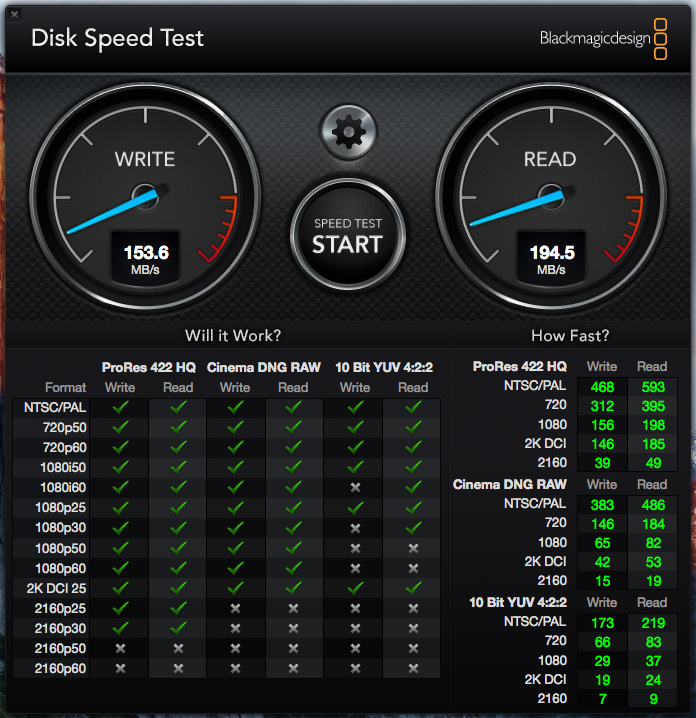Click Cinema DNG NTSC/PAL write value 383
This screenshot has width=696, height=718.
pos(602,505)
